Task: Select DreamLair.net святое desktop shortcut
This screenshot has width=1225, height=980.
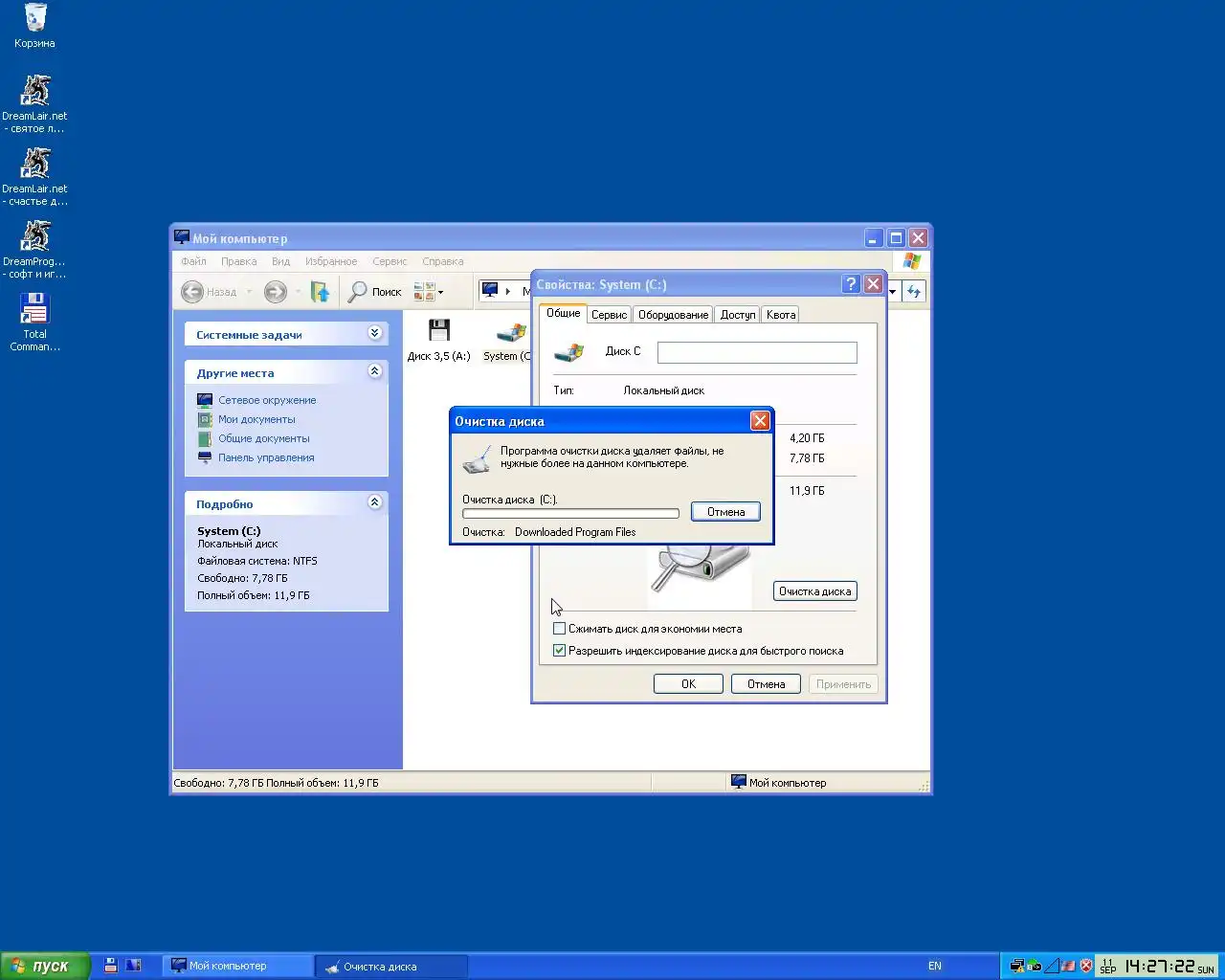Action: coord(34,103)
